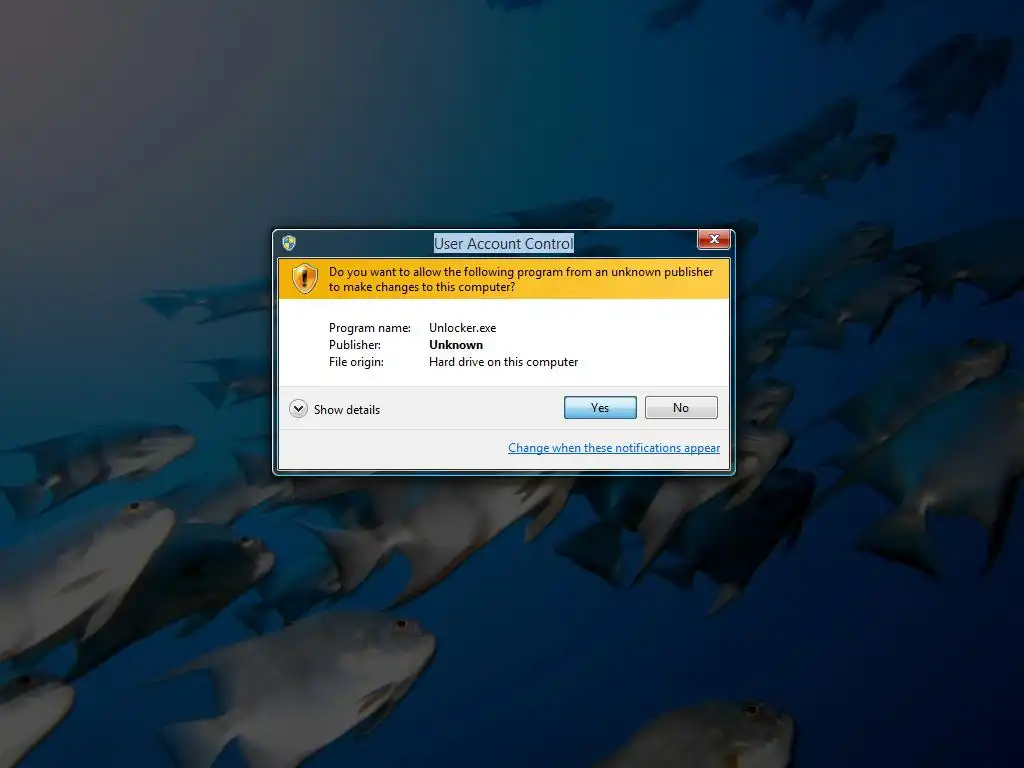Select the Unlocker.exe program name text

click(462, 328)
